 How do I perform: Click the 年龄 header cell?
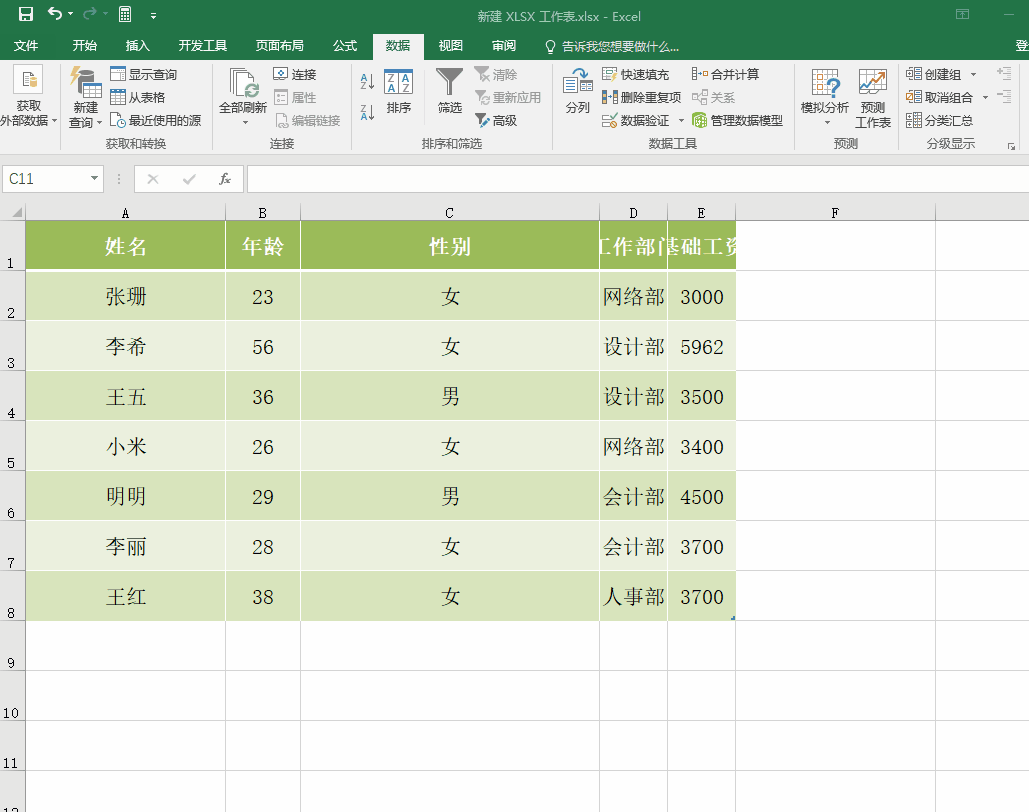point(262,246)
